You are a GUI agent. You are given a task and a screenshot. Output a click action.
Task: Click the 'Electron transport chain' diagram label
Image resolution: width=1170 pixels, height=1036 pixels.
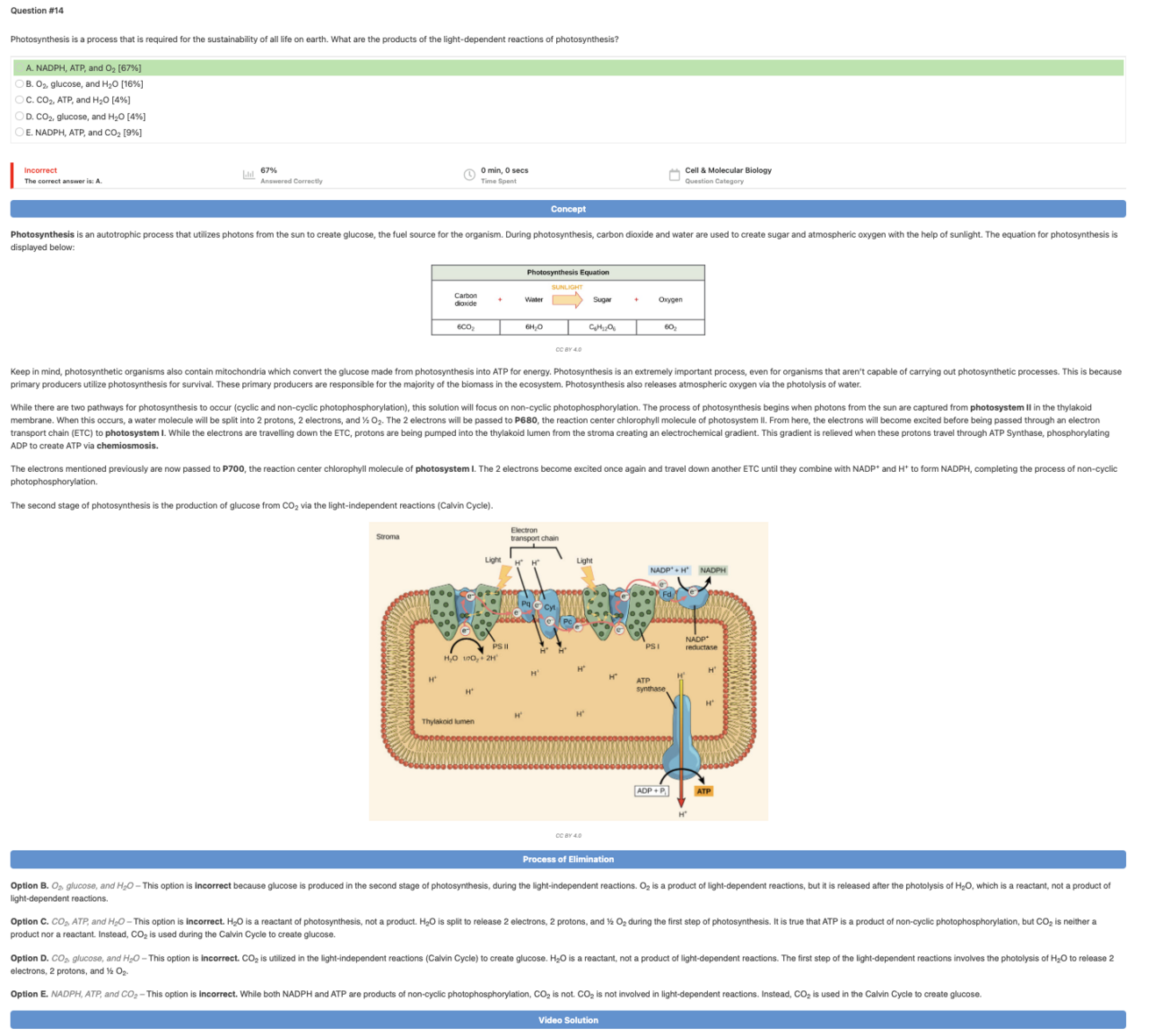tap(535, 534)
